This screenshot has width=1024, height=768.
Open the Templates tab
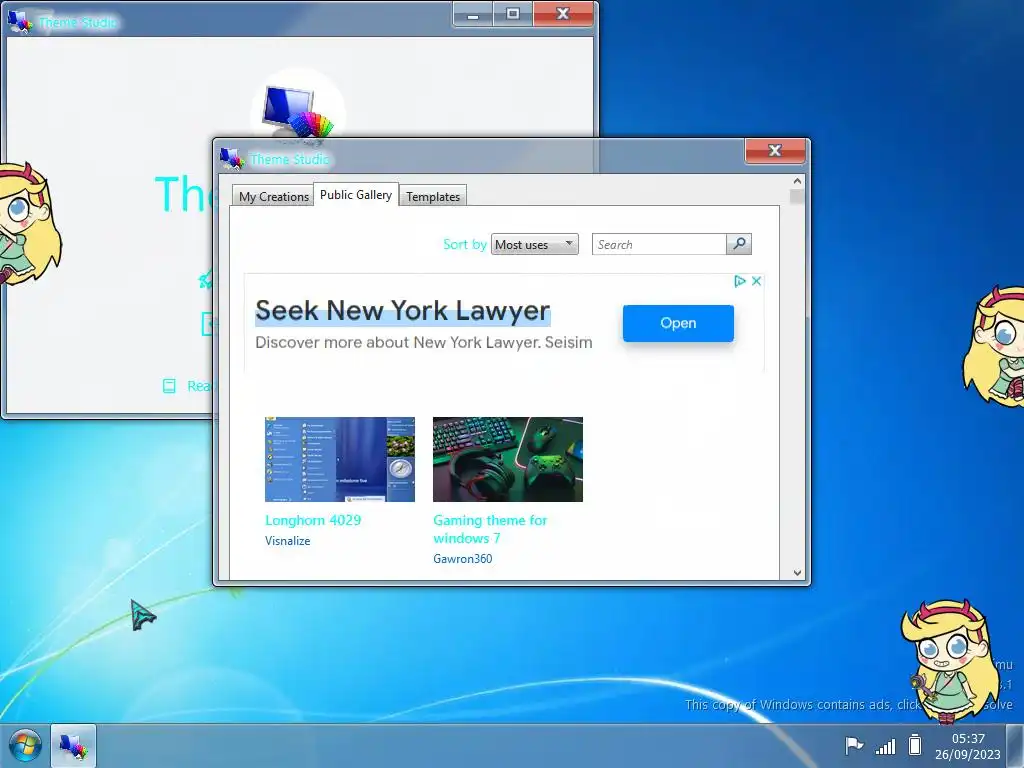click(433, 197)
